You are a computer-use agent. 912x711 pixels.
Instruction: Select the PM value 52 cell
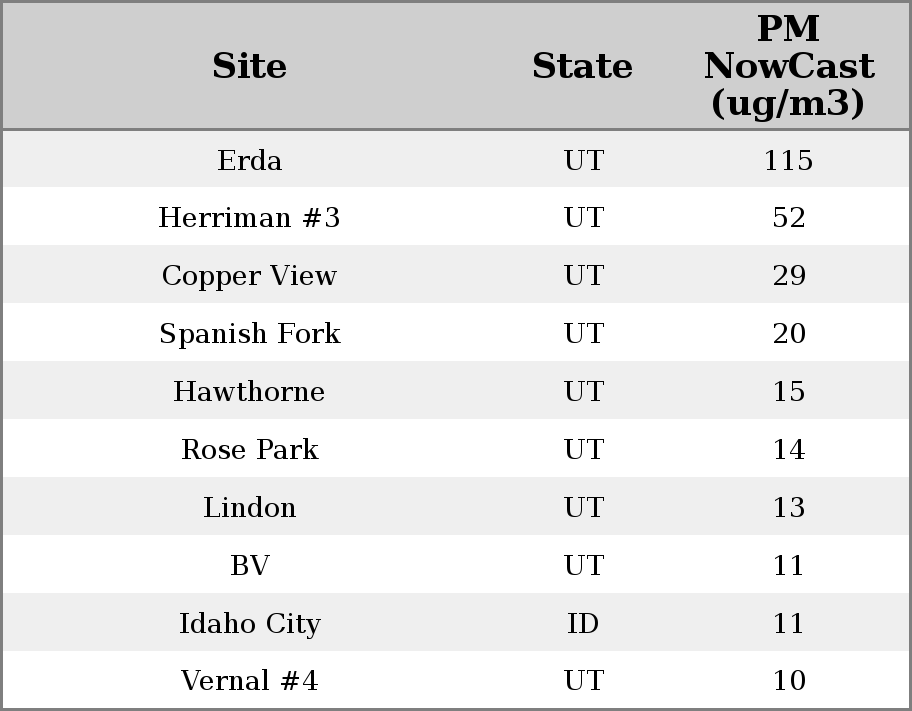788,218
